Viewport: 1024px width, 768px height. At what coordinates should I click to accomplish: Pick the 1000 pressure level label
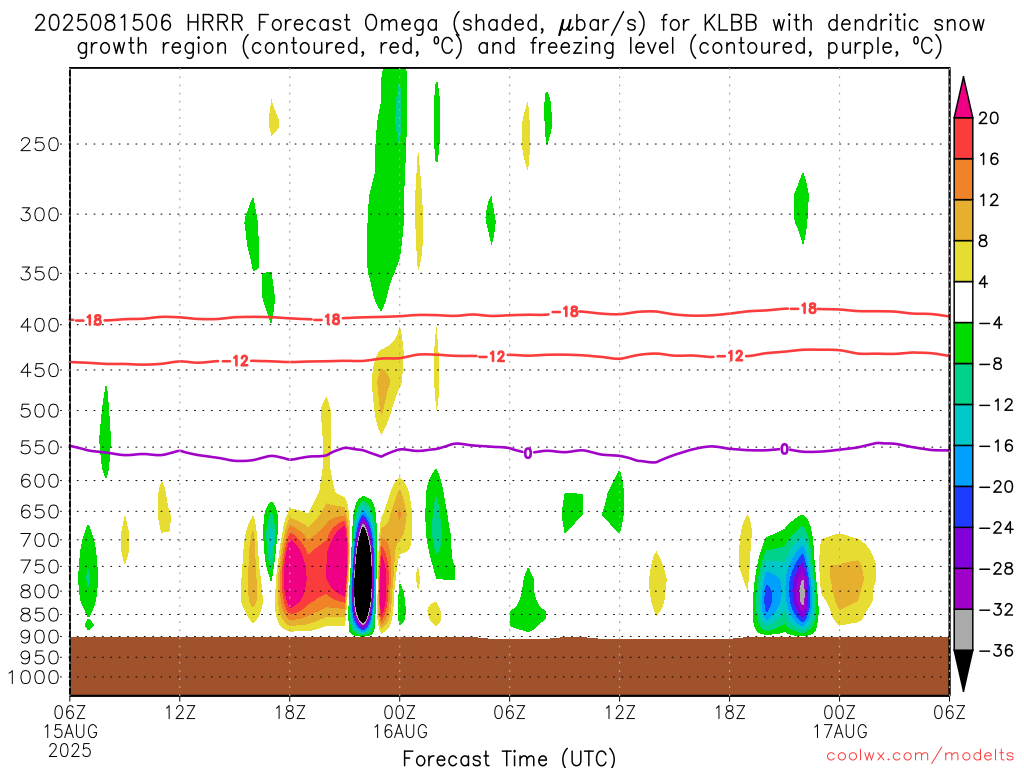[x=35, y=678]
